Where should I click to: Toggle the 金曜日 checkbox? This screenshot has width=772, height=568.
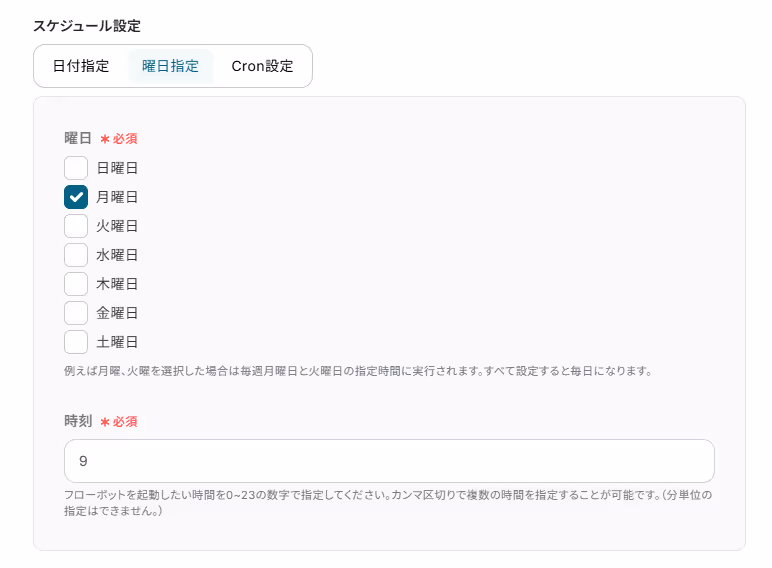[x=76, y=313]
